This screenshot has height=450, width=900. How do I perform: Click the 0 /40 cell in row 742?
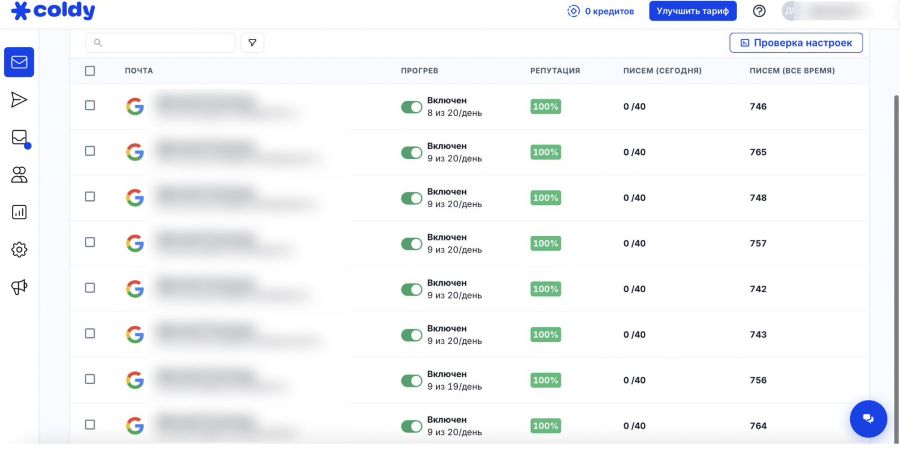click(x=634, y=289)
